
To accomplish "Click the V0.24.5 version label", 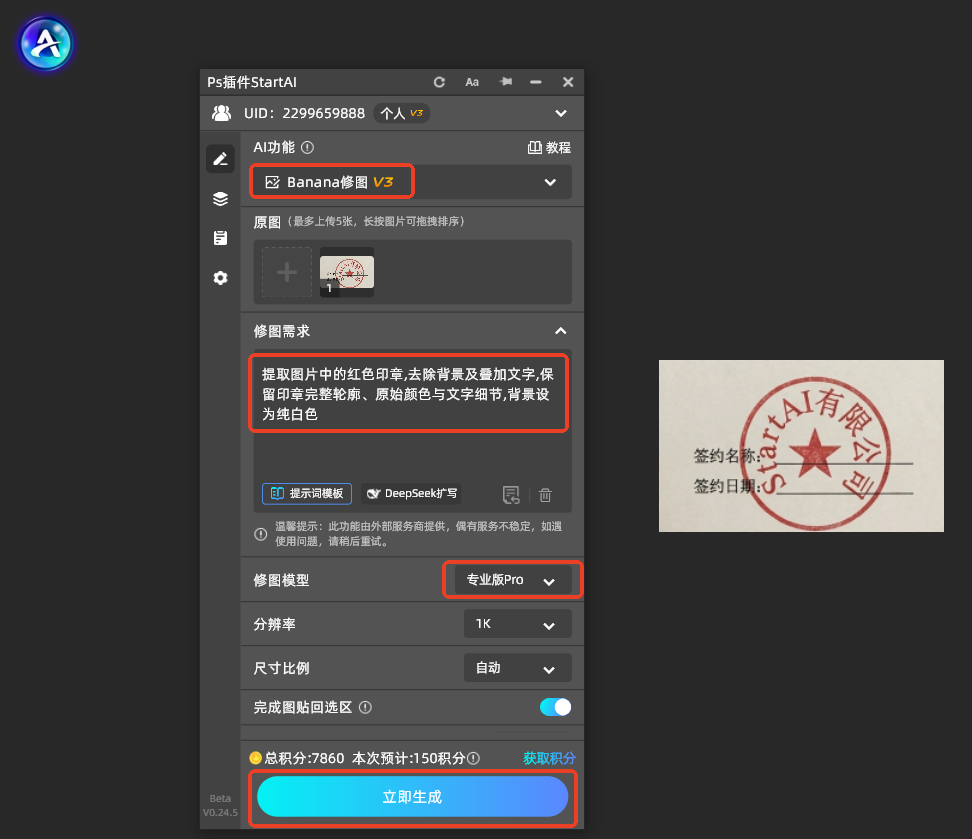I will [220, 812].
